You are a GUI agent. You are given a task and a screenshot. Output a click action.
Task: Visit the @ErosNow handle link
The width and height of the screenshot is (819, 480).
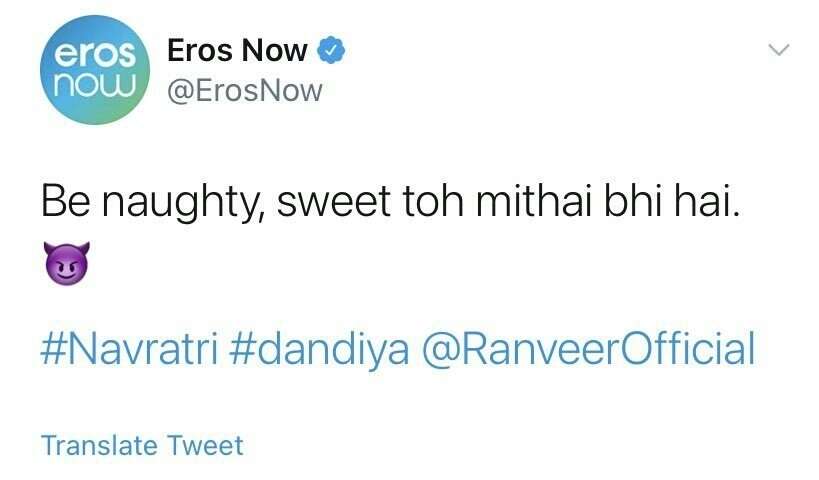(244, 91)
